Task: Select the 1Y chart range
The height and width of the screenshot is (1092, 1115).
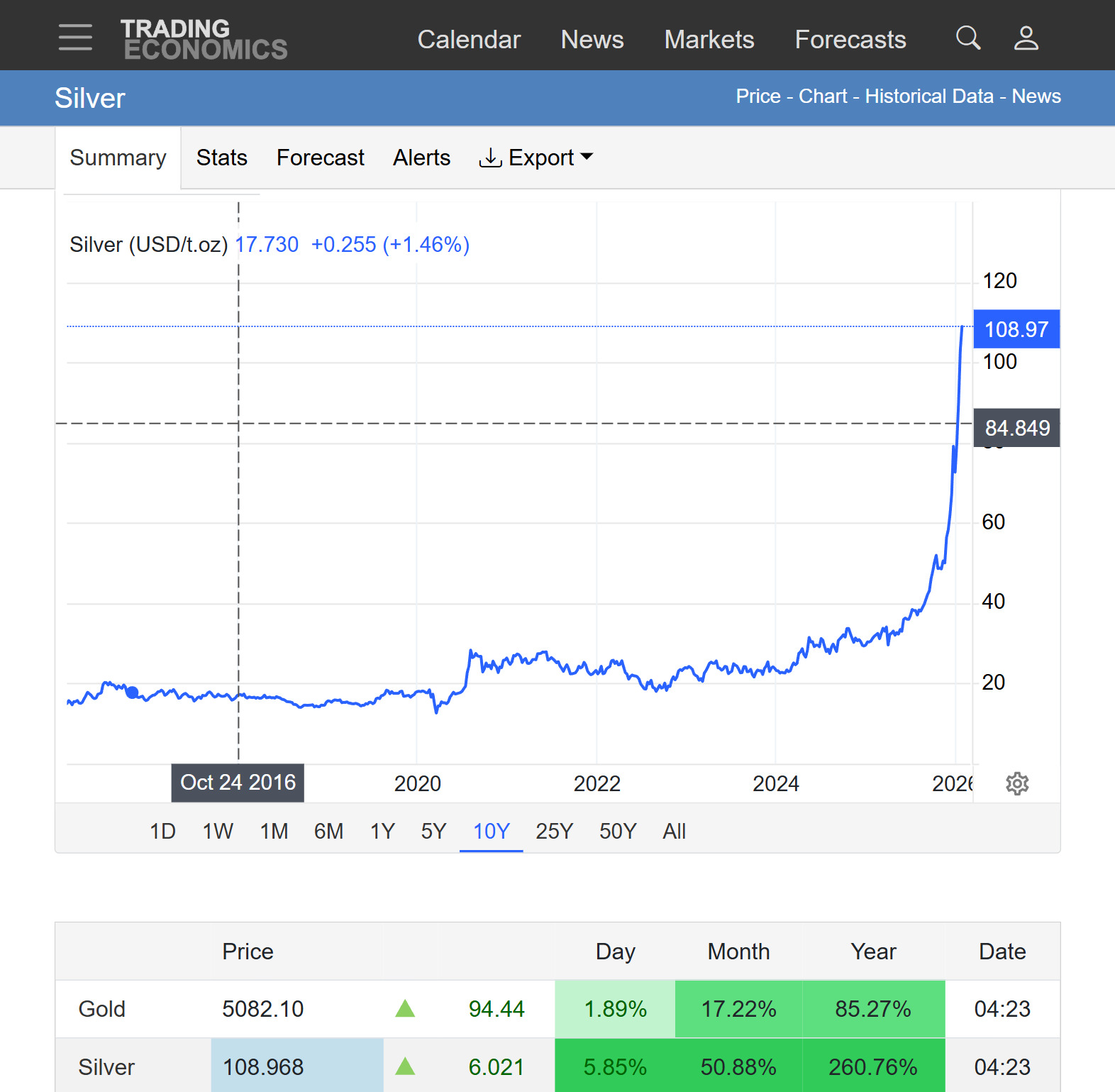Action: point(382,831)
